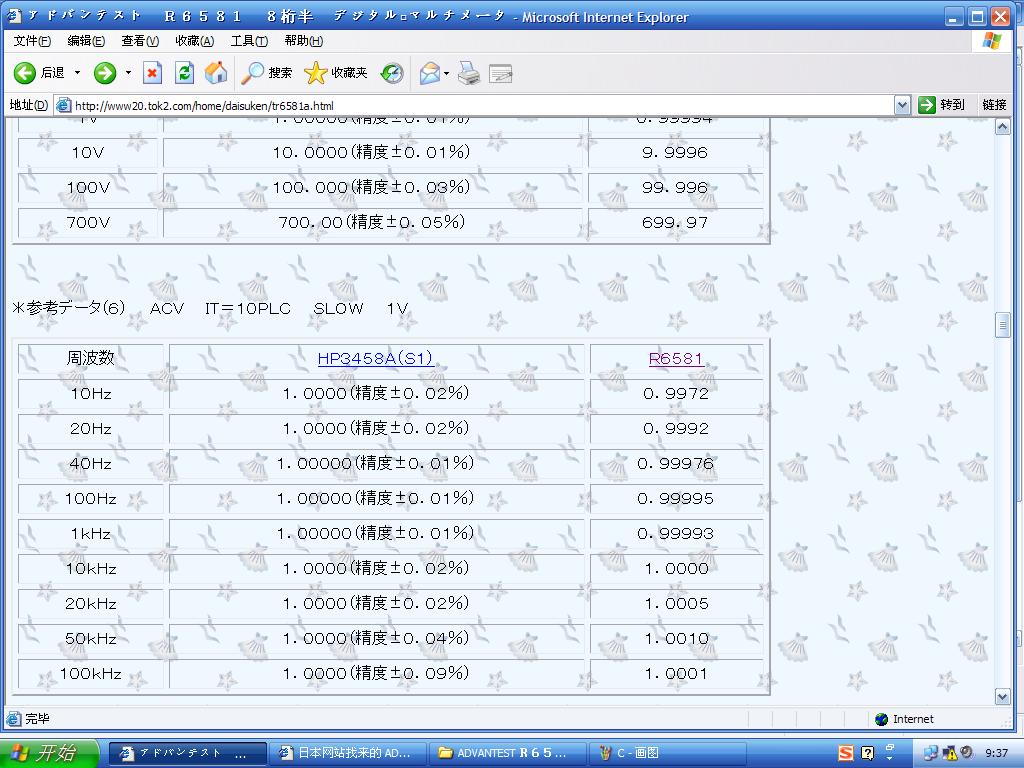Select the 10kHz frequency cell
This screenshot has width=1024, height=768.
91,568
